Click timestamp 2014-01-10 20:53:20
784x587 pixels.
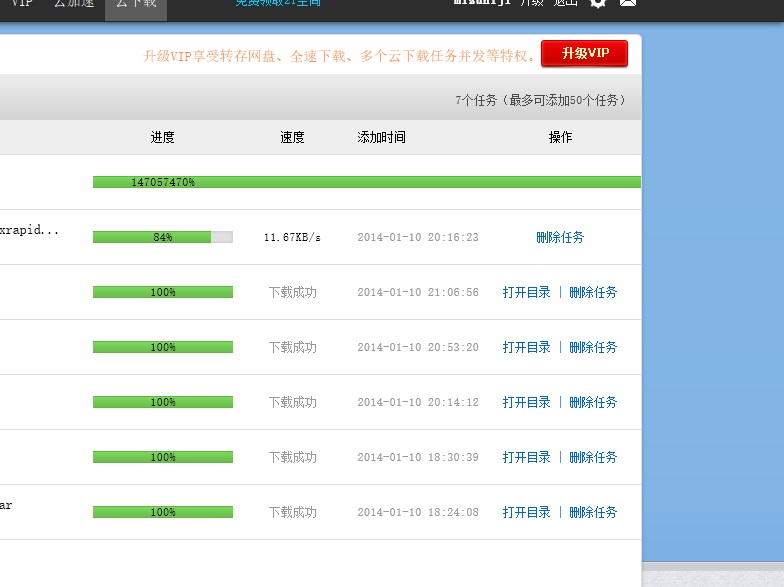click(x=418, y=347)
